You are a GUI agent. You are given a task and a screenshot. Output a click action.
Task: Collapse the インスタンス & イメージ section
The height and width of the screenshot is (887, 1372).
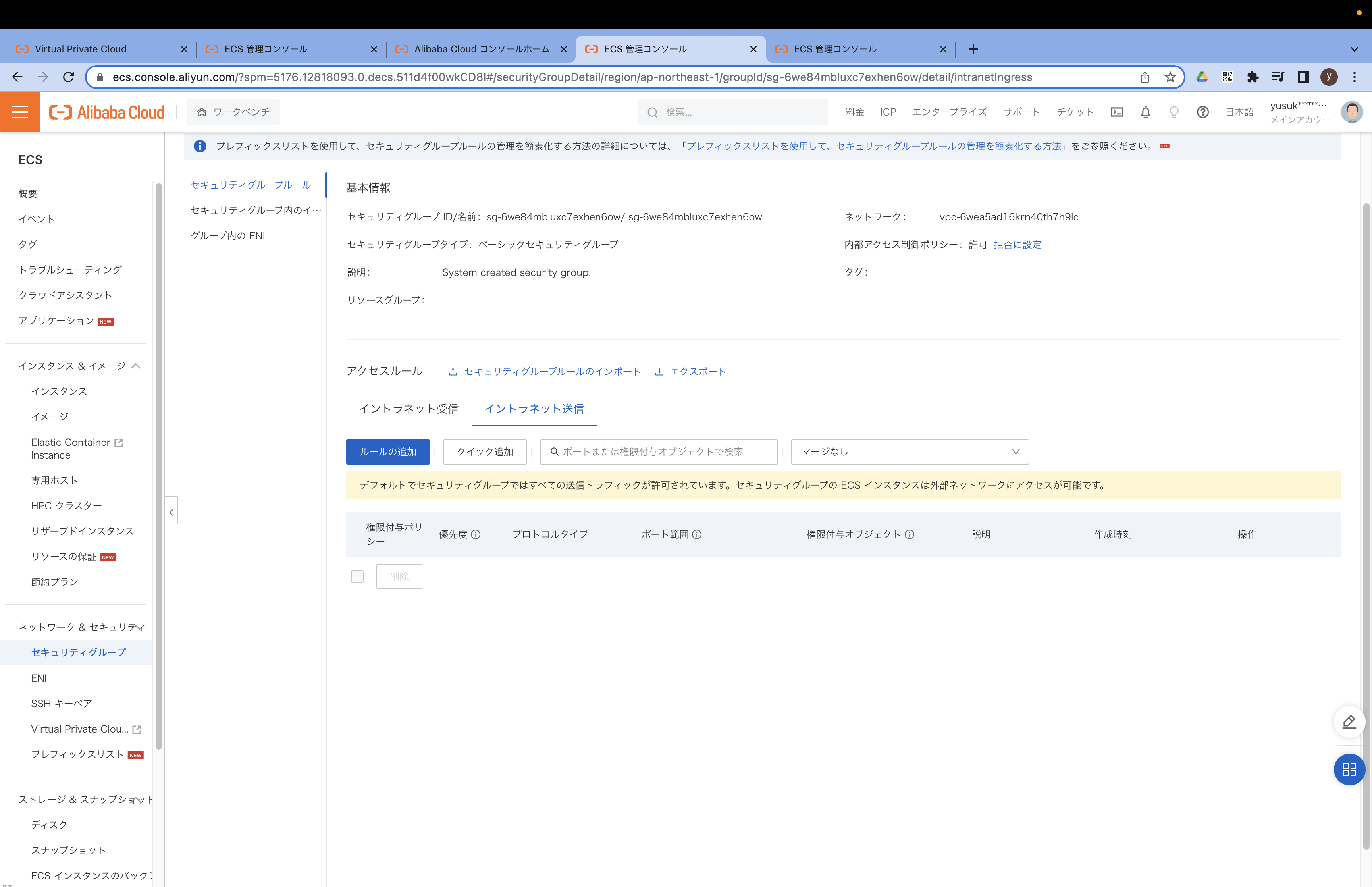137,366
